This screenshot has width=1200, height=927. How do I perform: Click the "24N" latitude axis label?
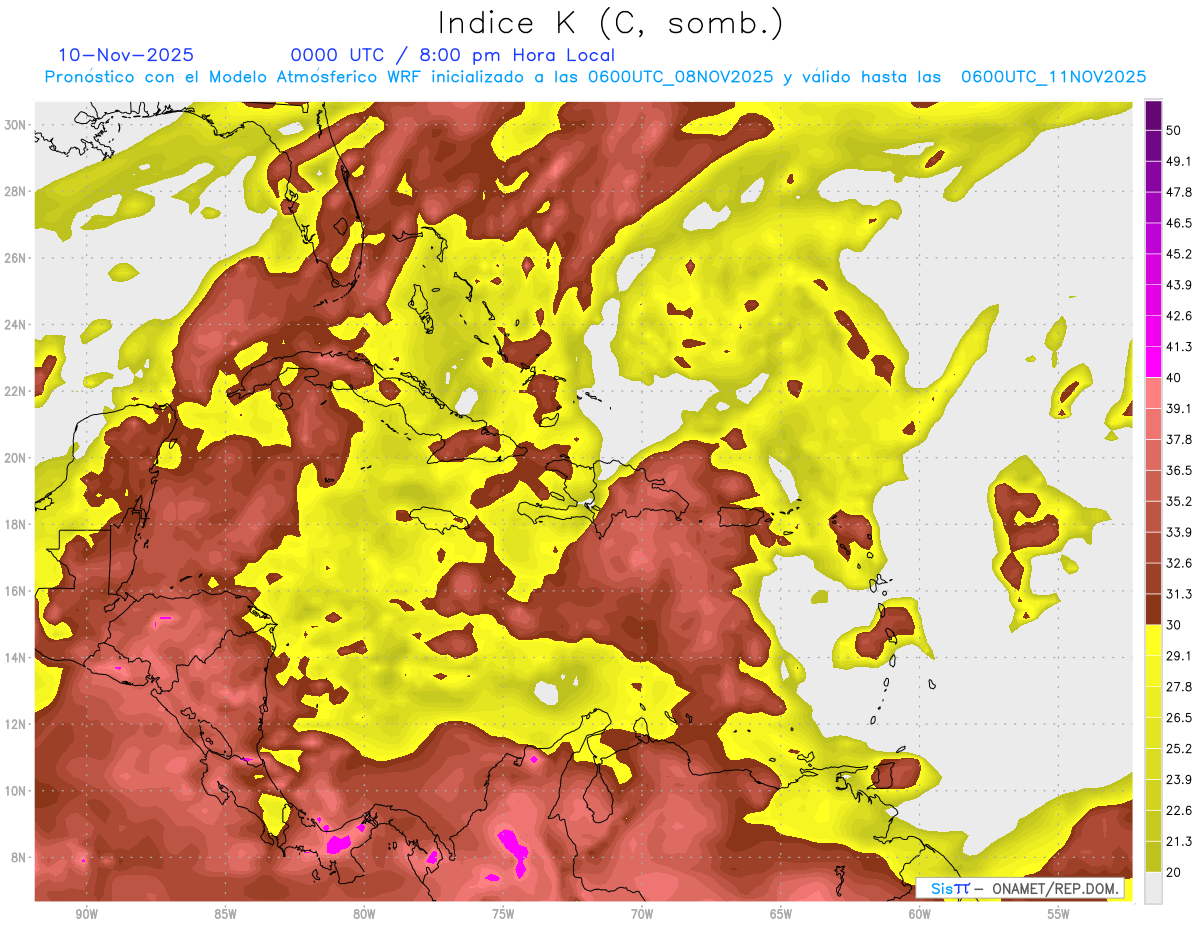[x=15, y=325]
